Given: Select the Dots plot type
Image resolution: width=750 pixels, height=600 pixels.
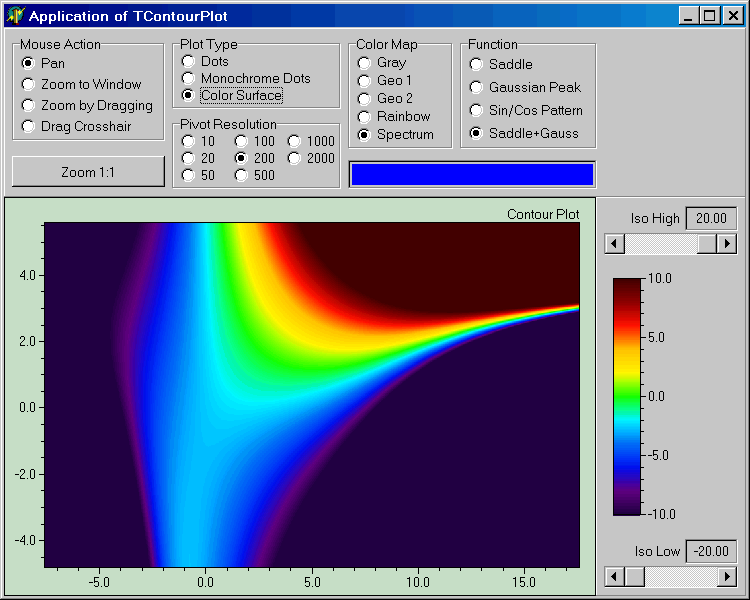Looking at the screenshot, I should 188,62.
